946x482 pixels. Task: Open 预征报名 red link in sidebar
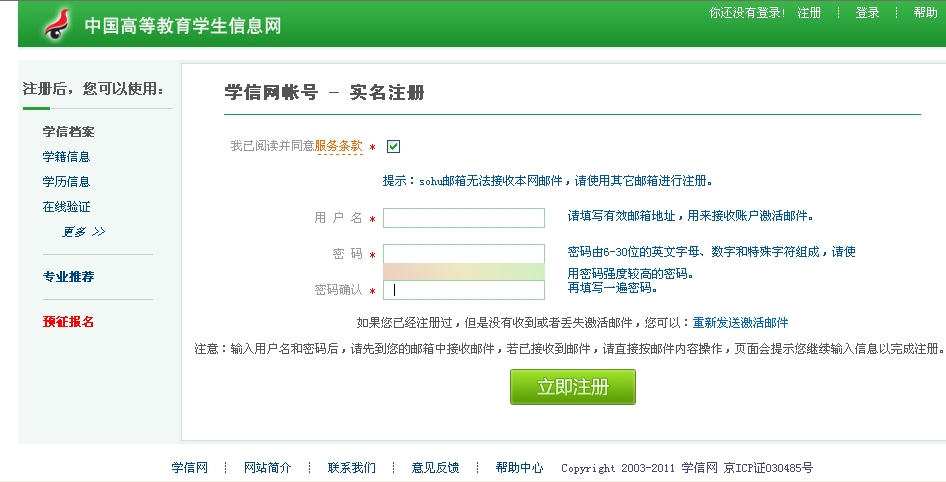pyautogui.click(x=68, y=322)
